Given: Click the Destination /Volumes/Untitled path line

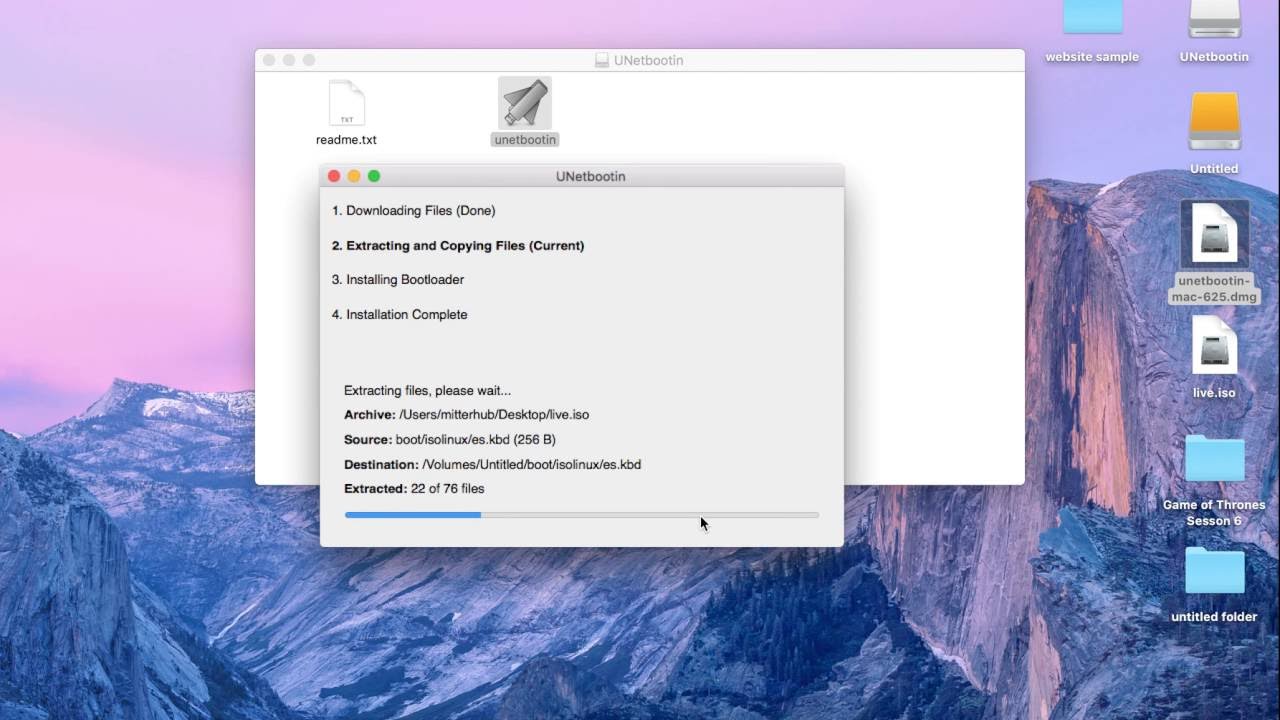Looking at the screenshot, I should (493, 465).
